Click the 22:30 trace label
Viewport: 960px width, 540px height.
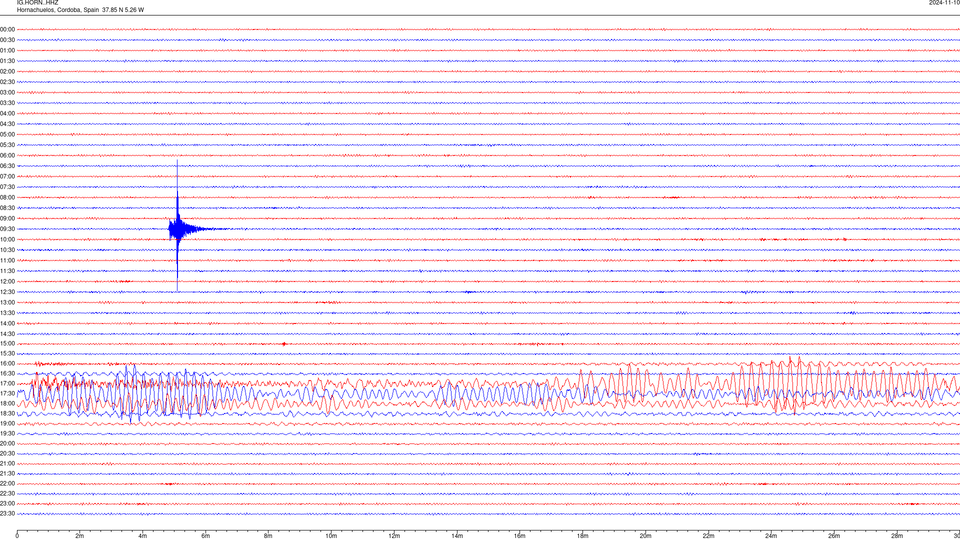(x=7, y=493)
